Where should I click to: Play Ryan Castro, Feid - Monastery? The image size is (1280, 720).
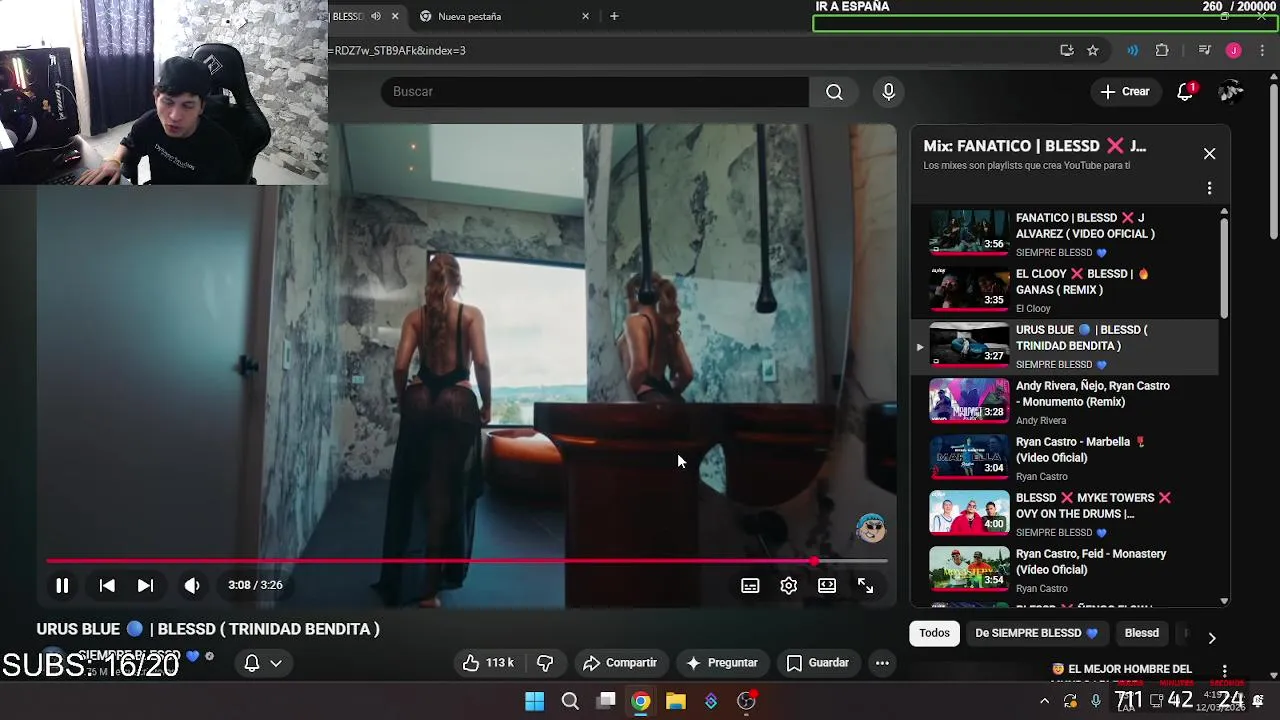point(1064,570)
